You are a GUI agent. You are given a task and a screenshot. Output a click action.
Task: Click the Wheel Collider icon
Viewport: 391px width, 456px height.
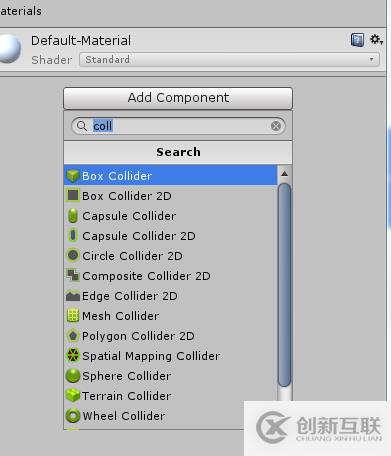pyautogui.click(x=73, y=416)
